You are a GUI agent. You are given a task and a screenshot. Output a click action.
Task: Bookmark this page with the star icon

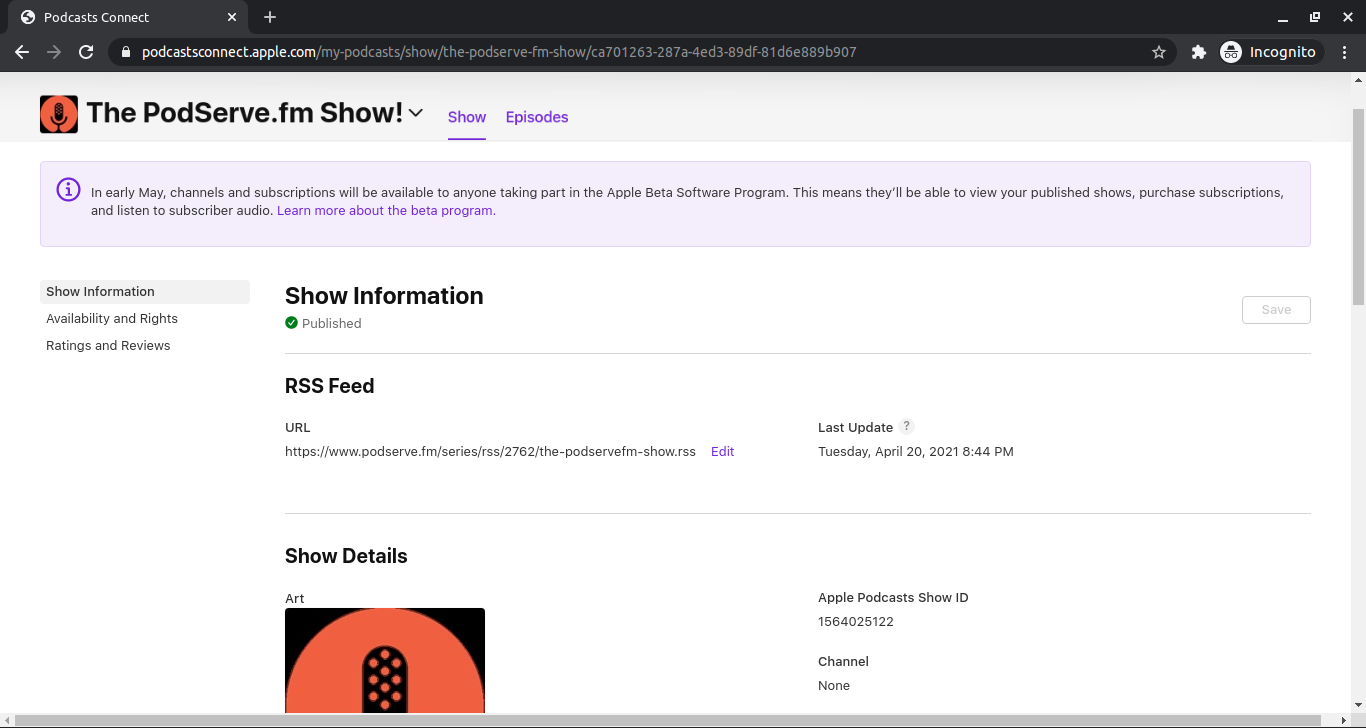[1159, 52]
